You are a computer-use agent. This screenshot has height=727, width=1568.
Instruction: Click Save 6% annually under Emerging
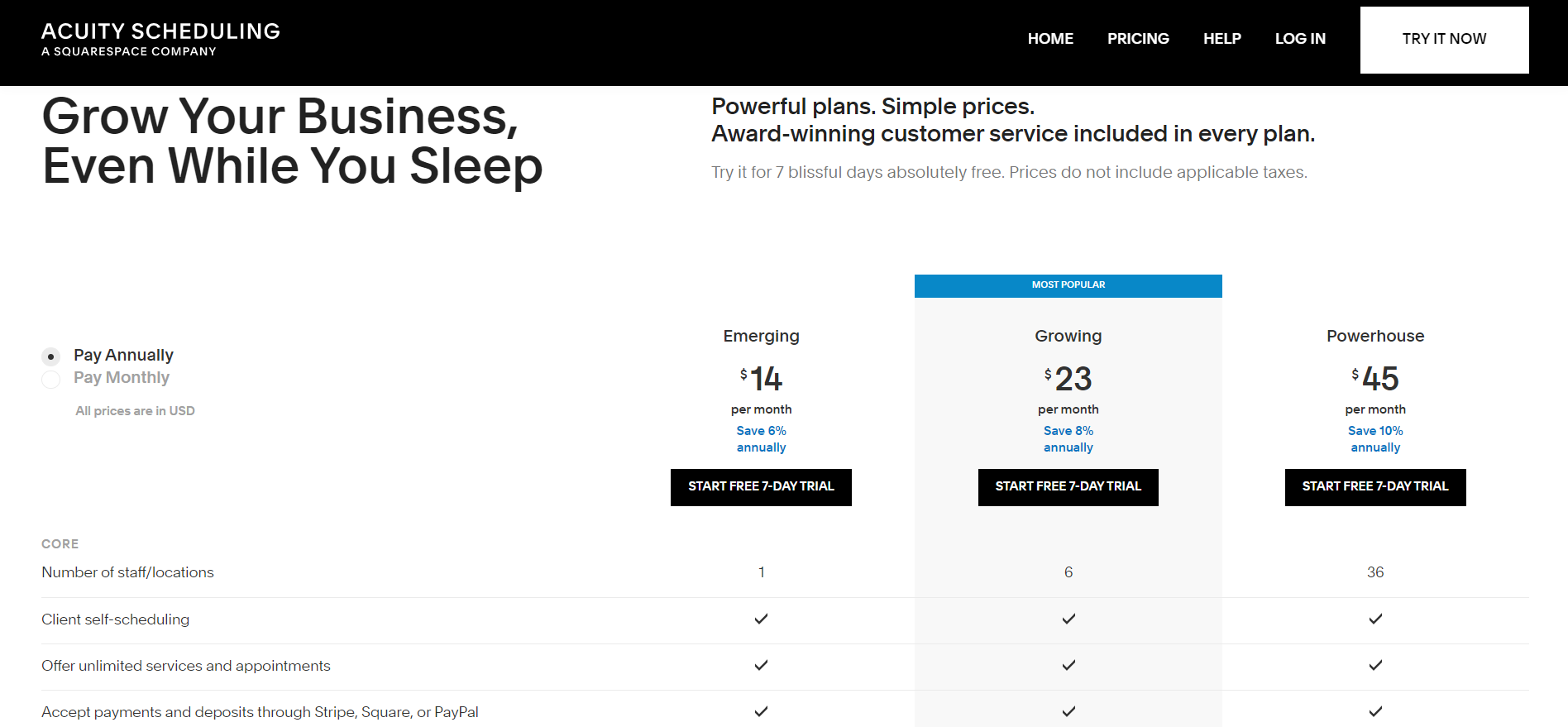pyautogui.click(x=761, y=439)
